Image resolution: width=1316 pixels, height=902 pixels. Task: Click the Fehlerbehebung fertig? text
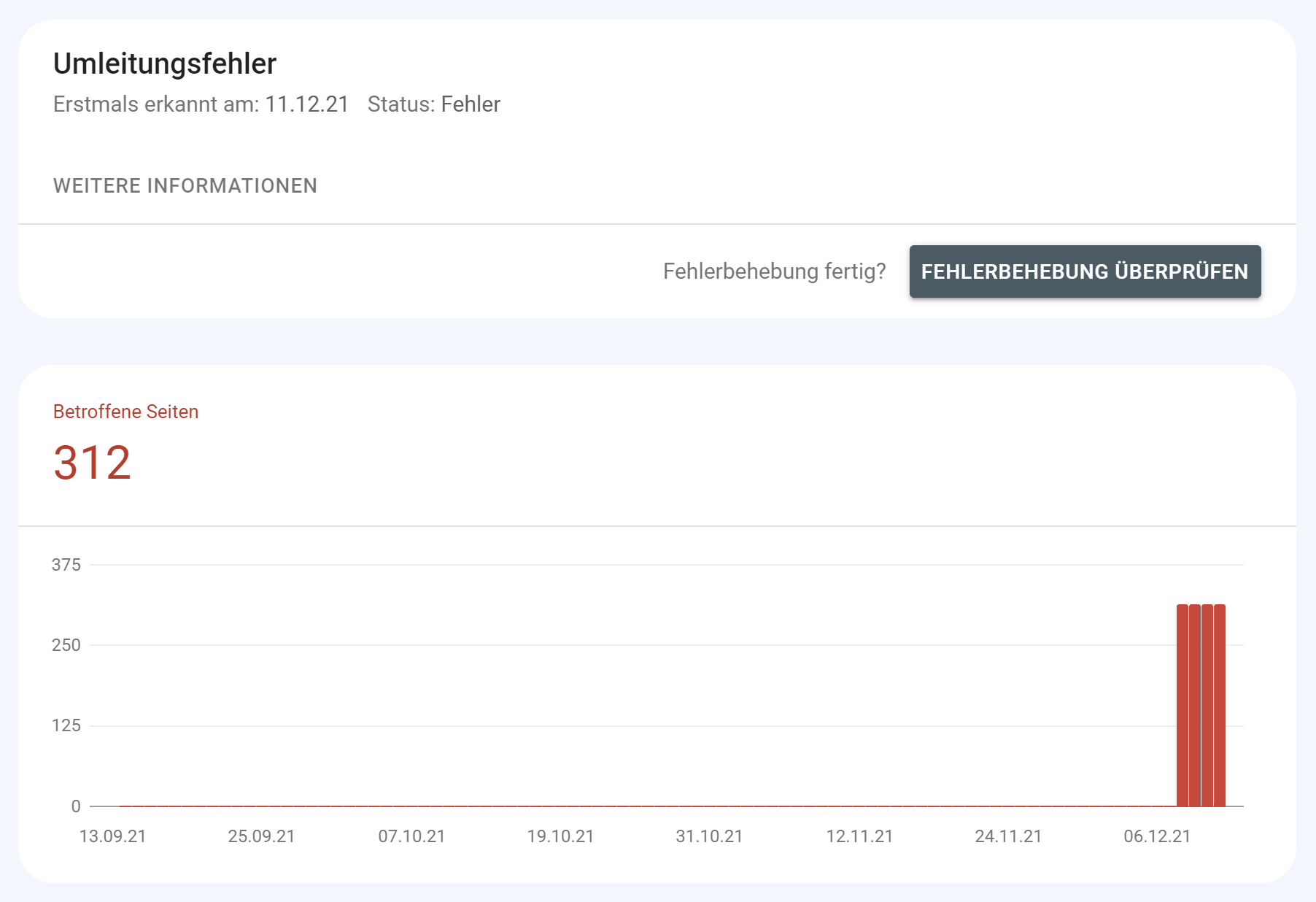[775, 271]
